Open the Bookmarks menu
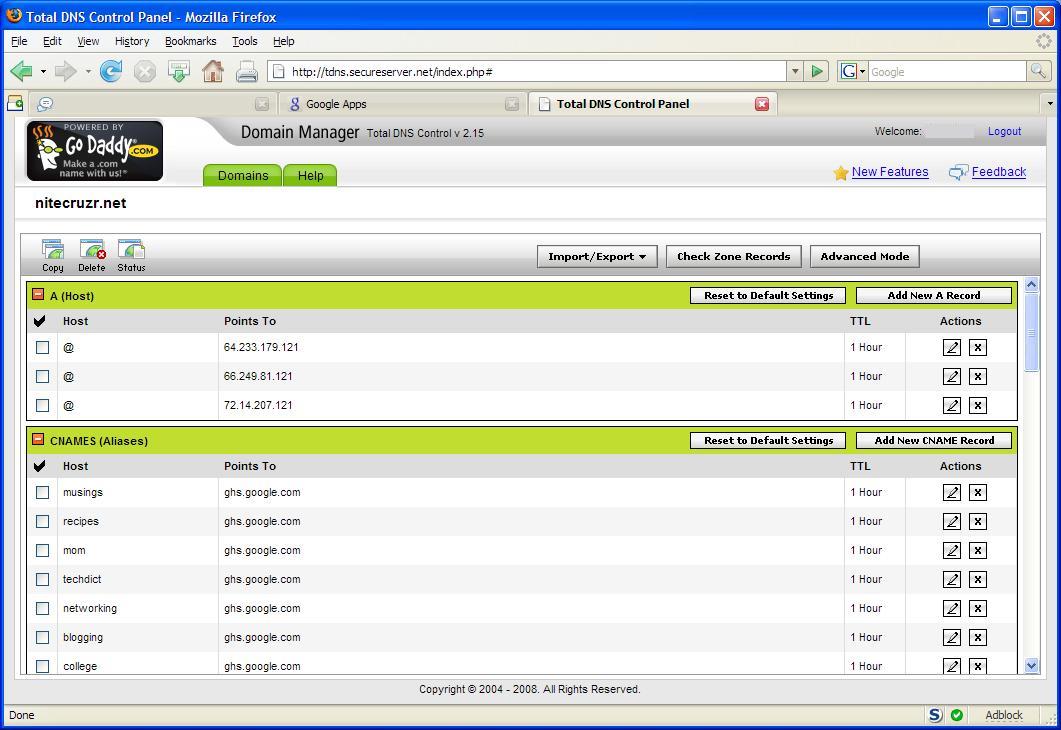The height and width of the screenshot is (730, 1061). 191,41
